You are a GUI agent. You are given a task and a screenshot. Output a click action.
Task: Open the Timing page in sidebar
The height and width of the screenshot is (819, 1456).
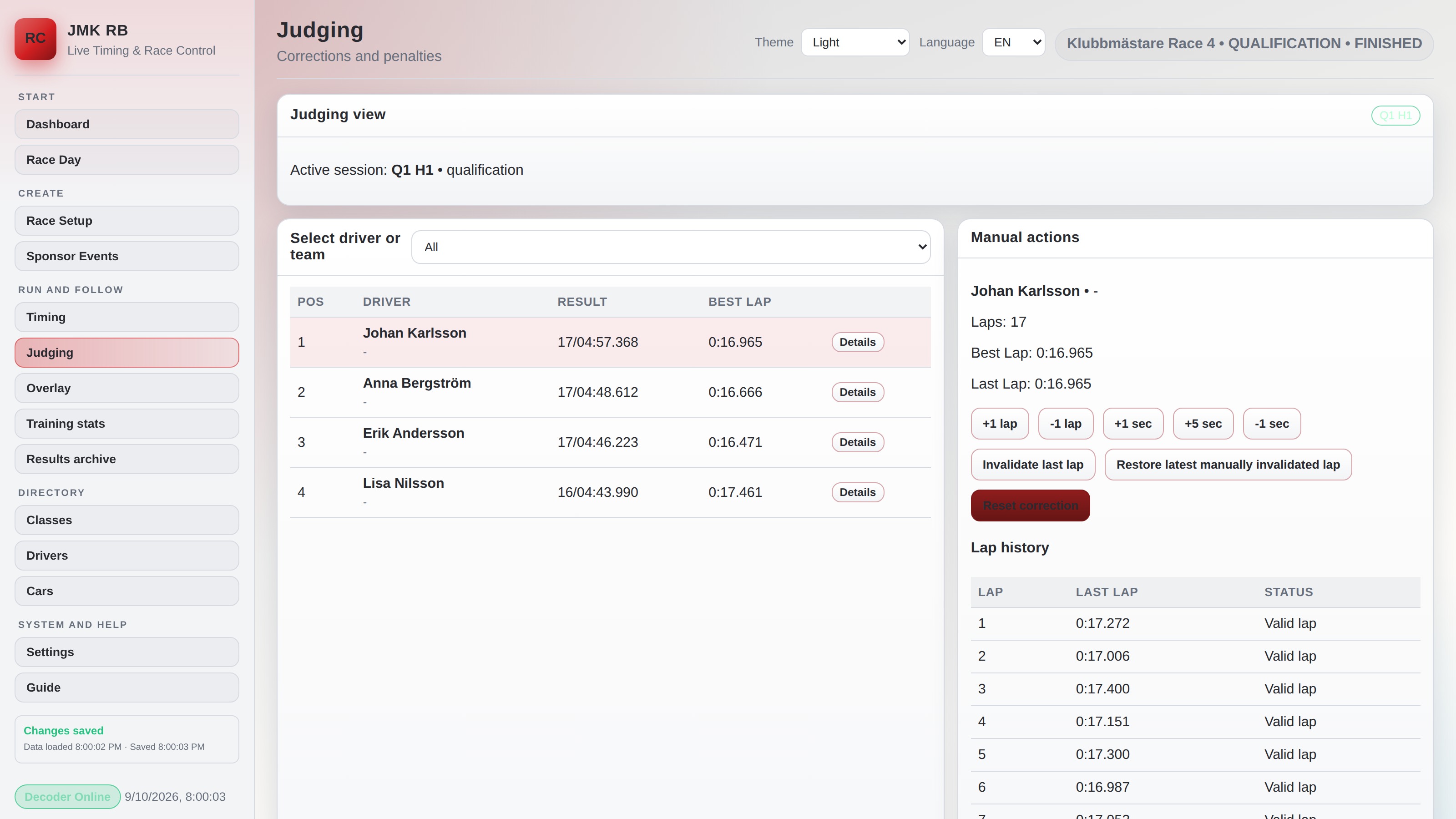[126, 317]
